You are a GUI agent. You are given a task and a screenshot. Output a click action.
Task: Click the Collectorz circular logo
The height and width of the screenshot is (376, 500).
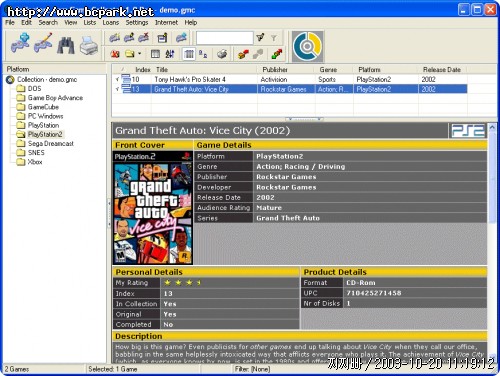click(307, 47)
